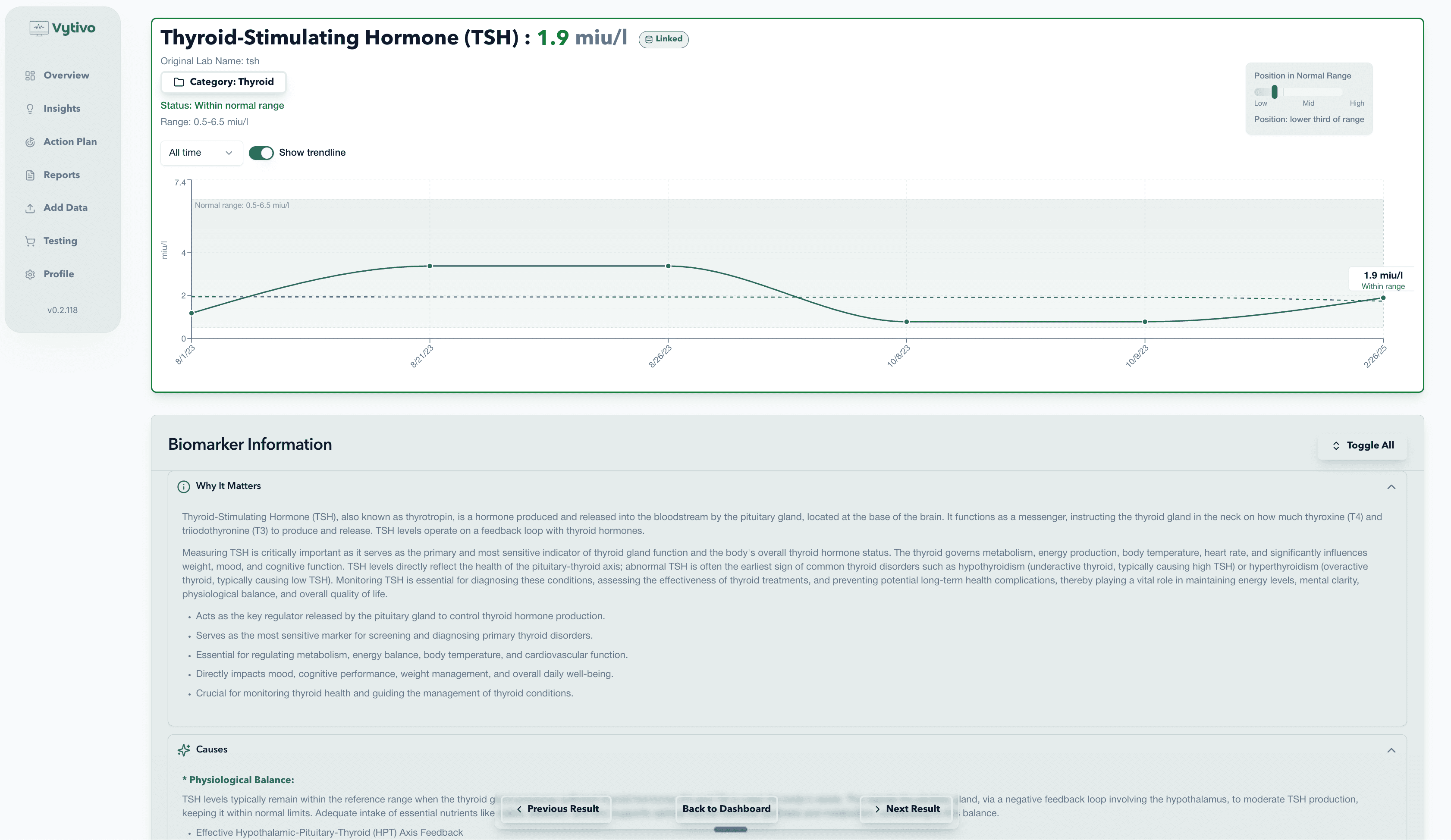Select the Action Plan target icon
The height and width of the screenshot is (840, 1451).
coord(30,141)
